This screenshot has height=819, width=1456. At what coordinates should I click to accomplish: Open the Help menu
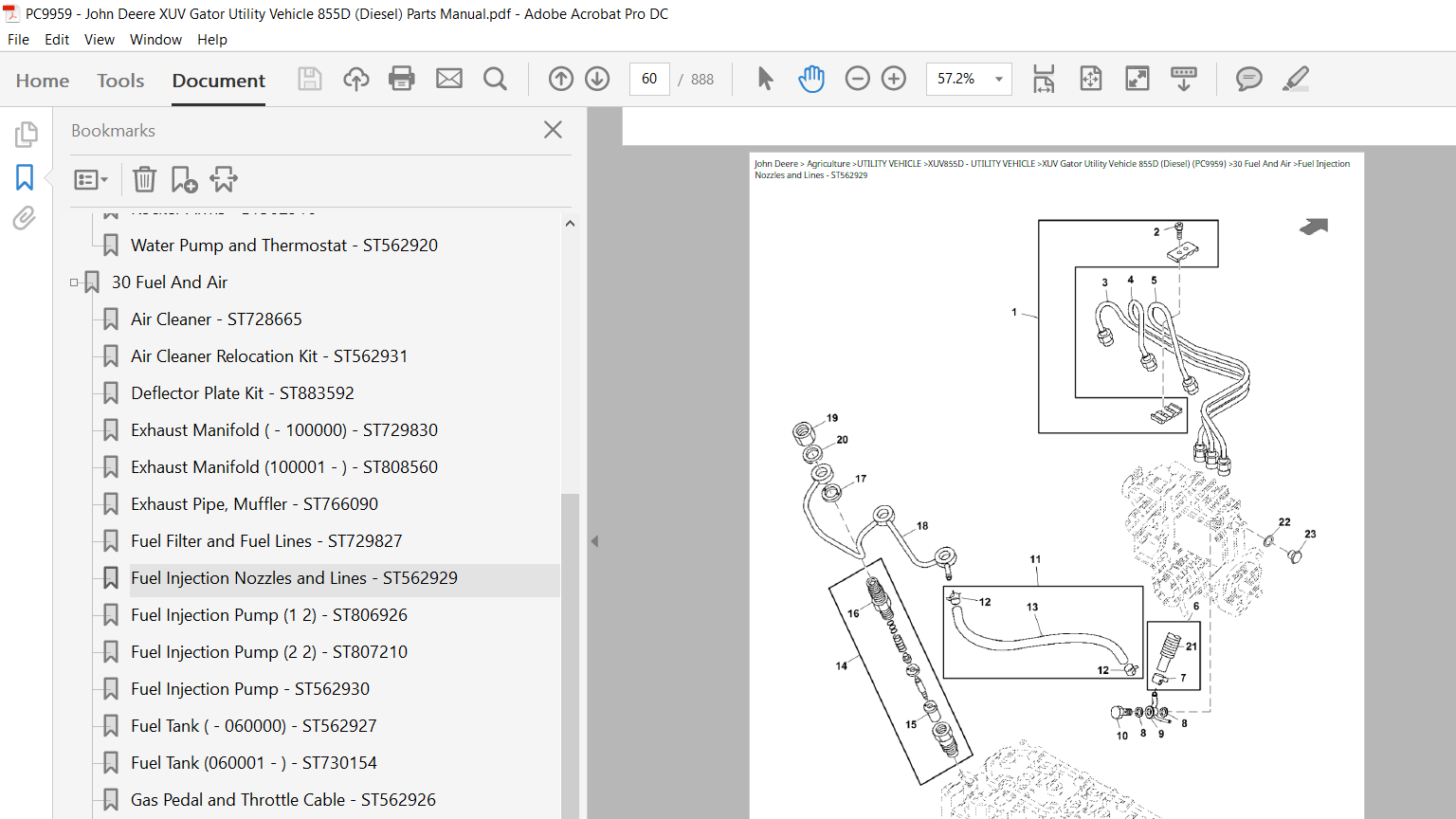[212, 40]
